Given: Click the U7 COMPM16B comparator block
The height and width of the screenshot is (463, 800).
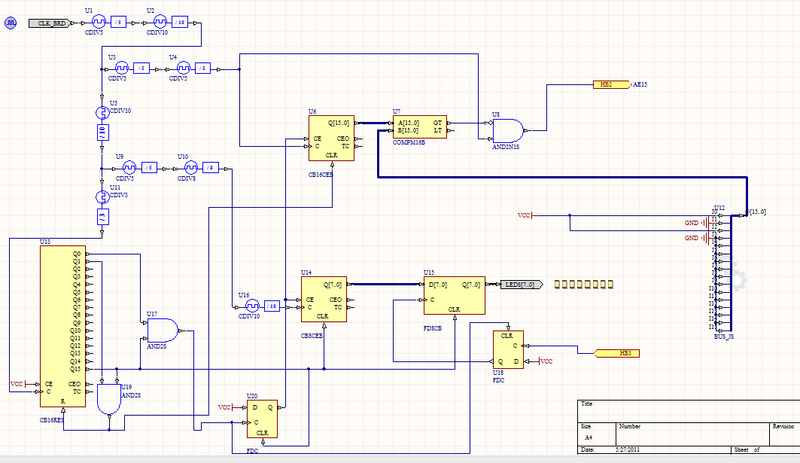Looking at the screenshot, I should [420, 125].
